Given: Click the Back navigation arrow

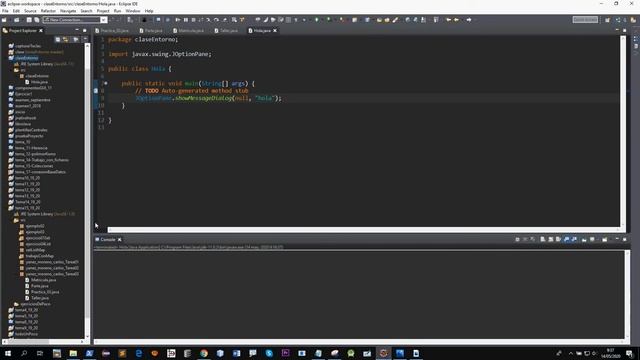Looking at the screenshot, I should 456,20.
